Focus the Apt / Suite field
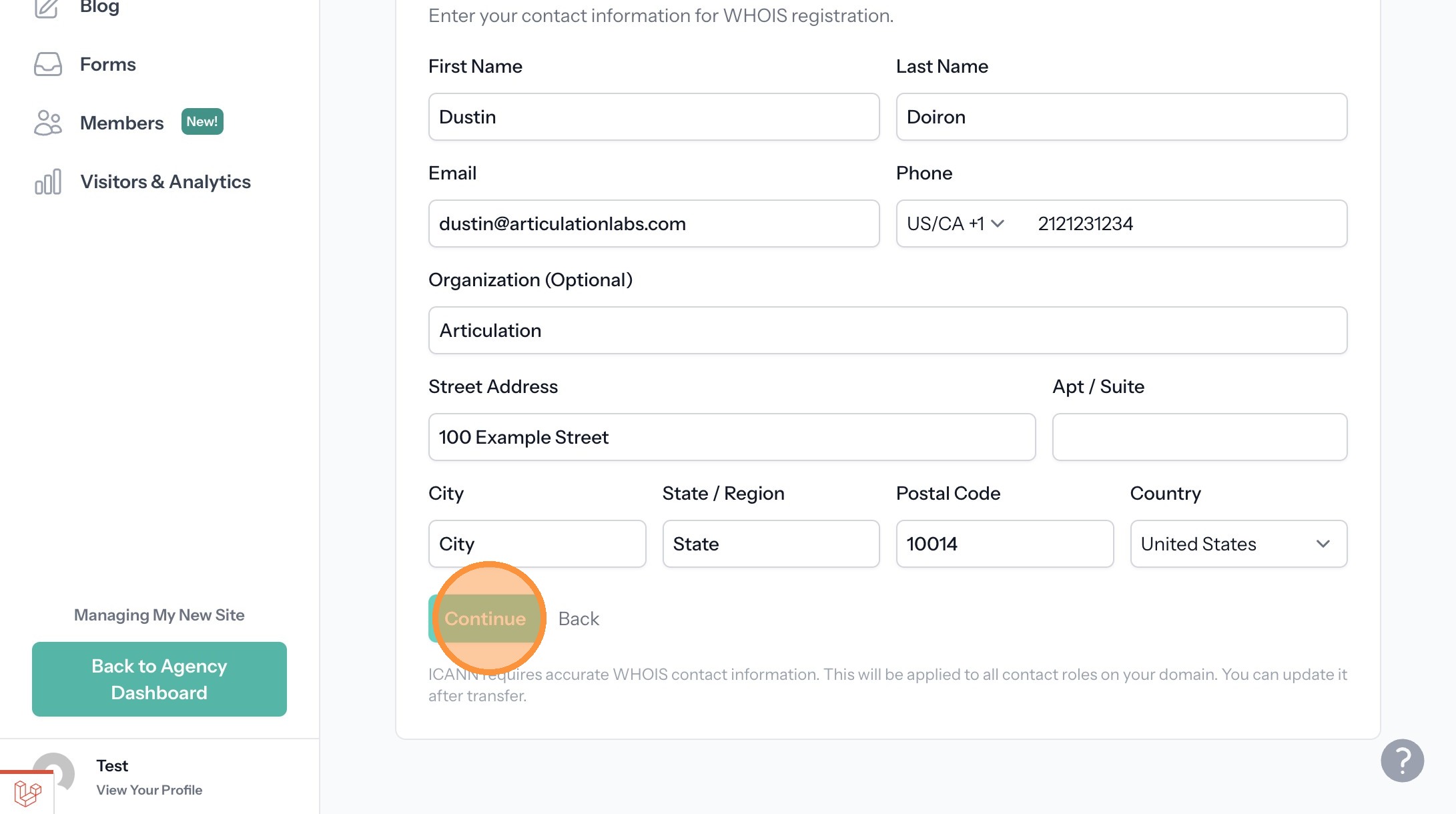 pyautogui.click(x=1199, y=437)
